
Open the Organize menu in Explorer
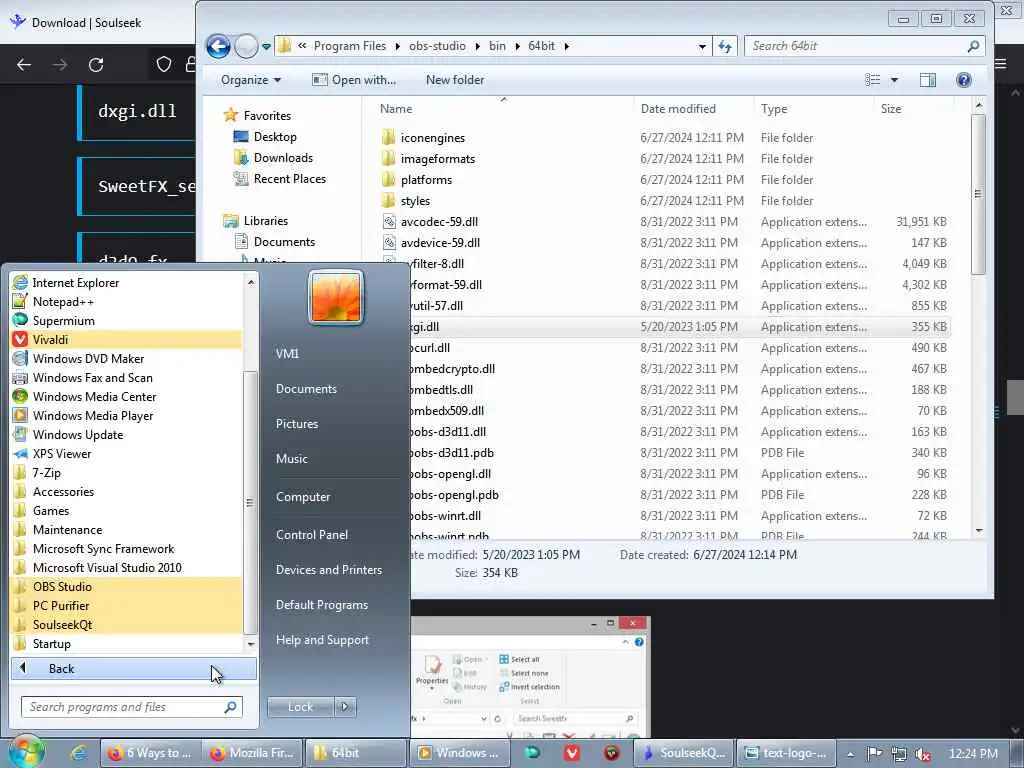pyautogui.click(x=251, y=80)
